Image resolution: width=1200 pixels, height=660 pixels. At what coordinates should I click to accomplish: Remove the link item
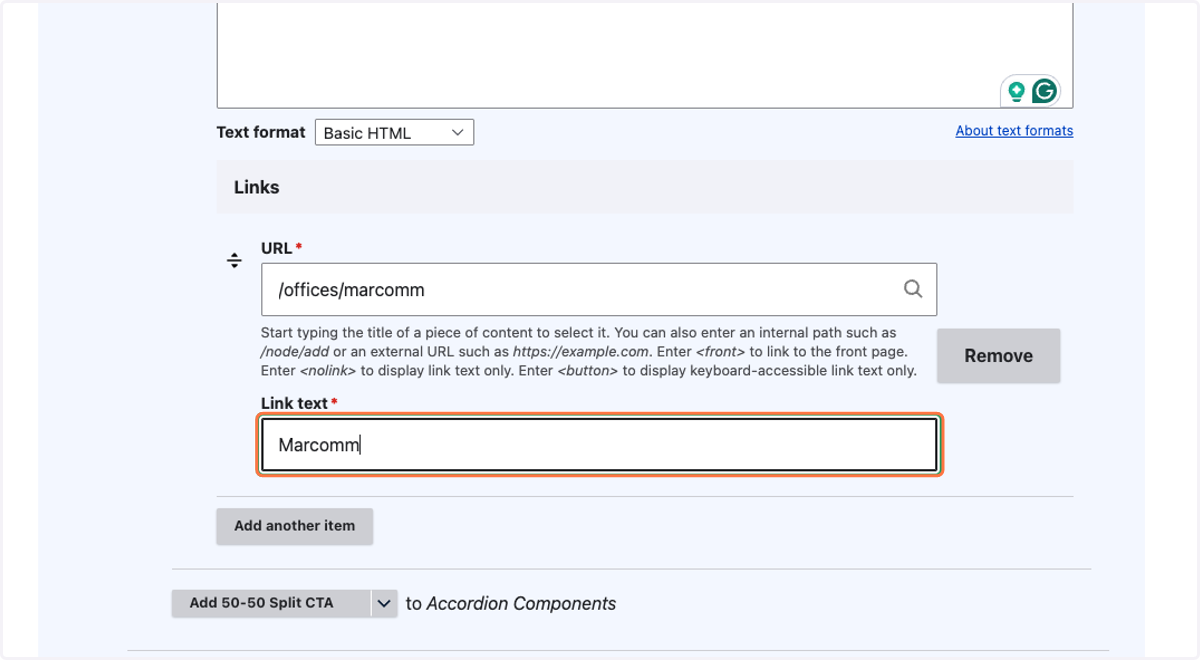tap(998, 356)
